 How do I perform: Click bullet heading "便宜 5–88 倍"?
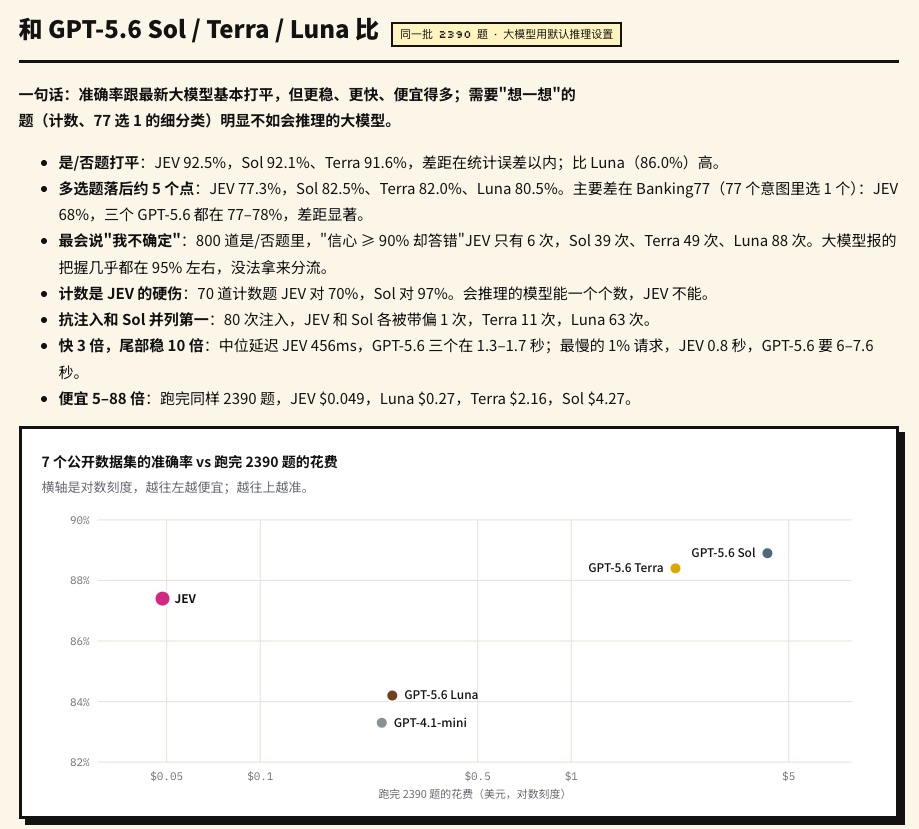pyautogui.click(x=101, y=399)
